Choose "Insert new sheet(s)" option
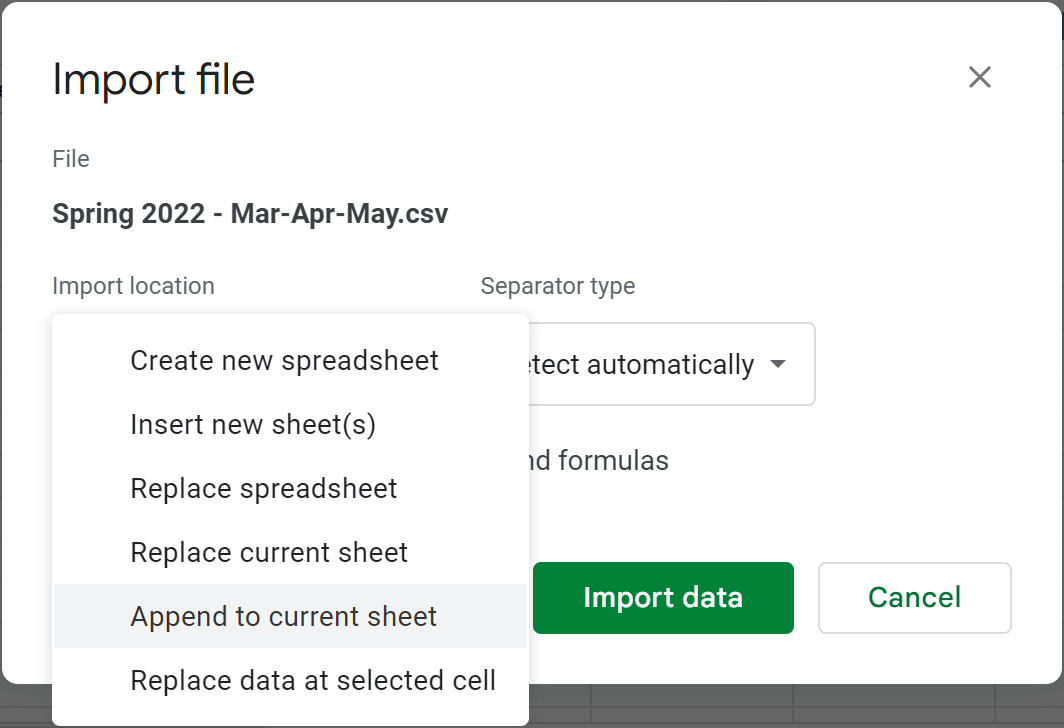Screen dimensions: 1064x728 (x=253, y=425)
